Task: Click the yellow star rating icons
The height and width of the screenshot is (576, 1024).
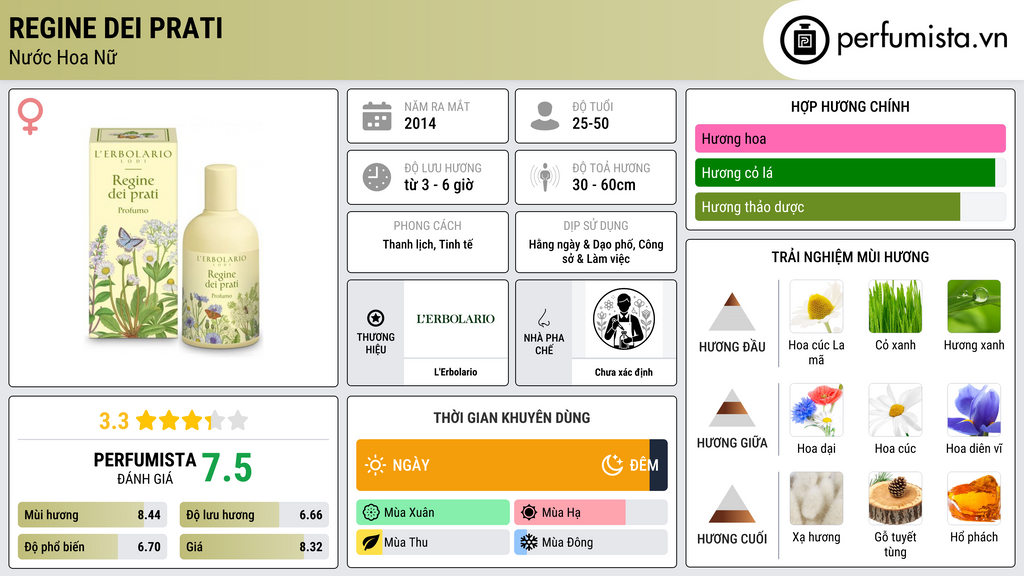Action: pyautogui.click(x=192, y=420)
